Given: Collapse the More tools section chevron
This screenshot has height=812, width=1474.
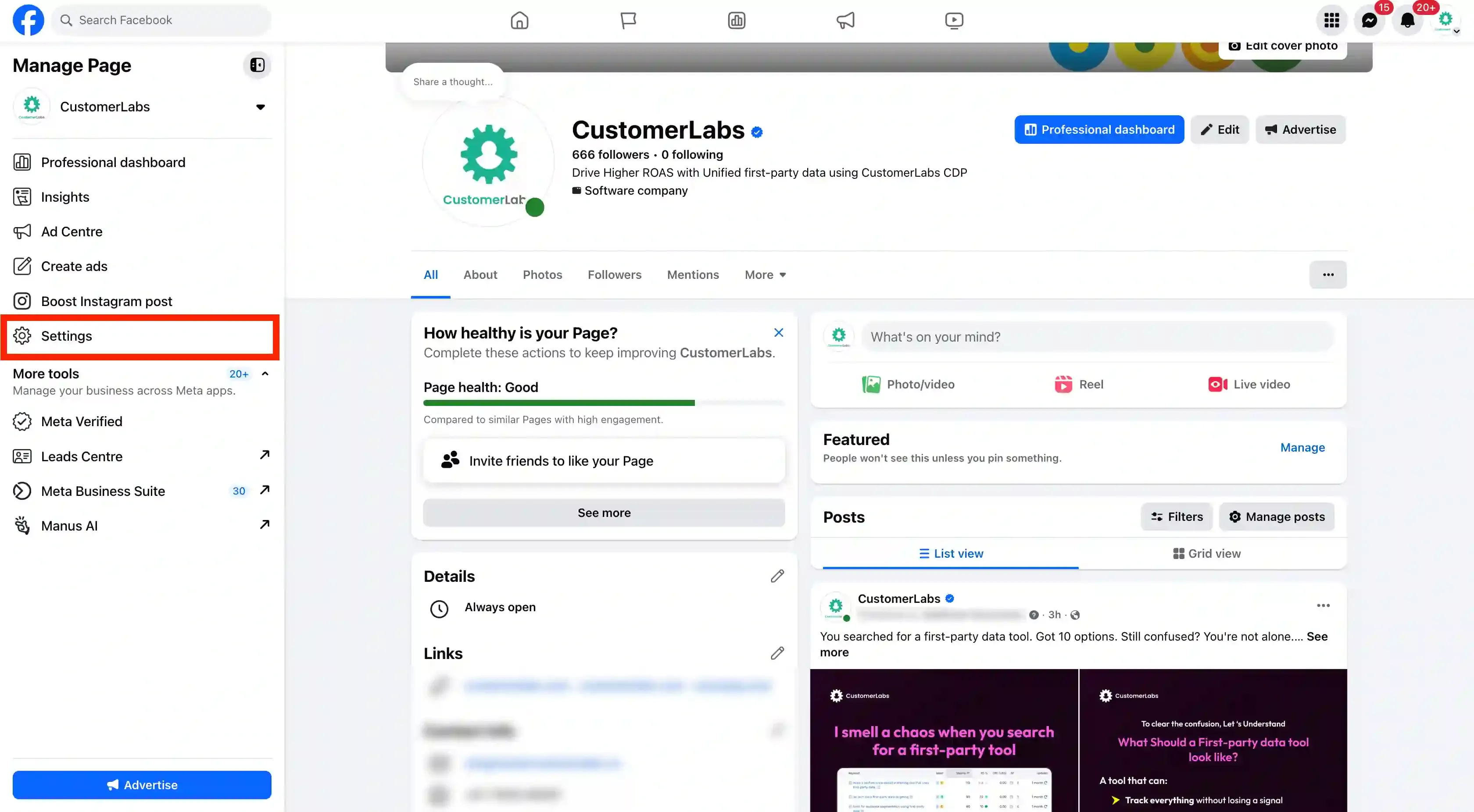Looking at the screenshot, I should (x=265, y=374).
